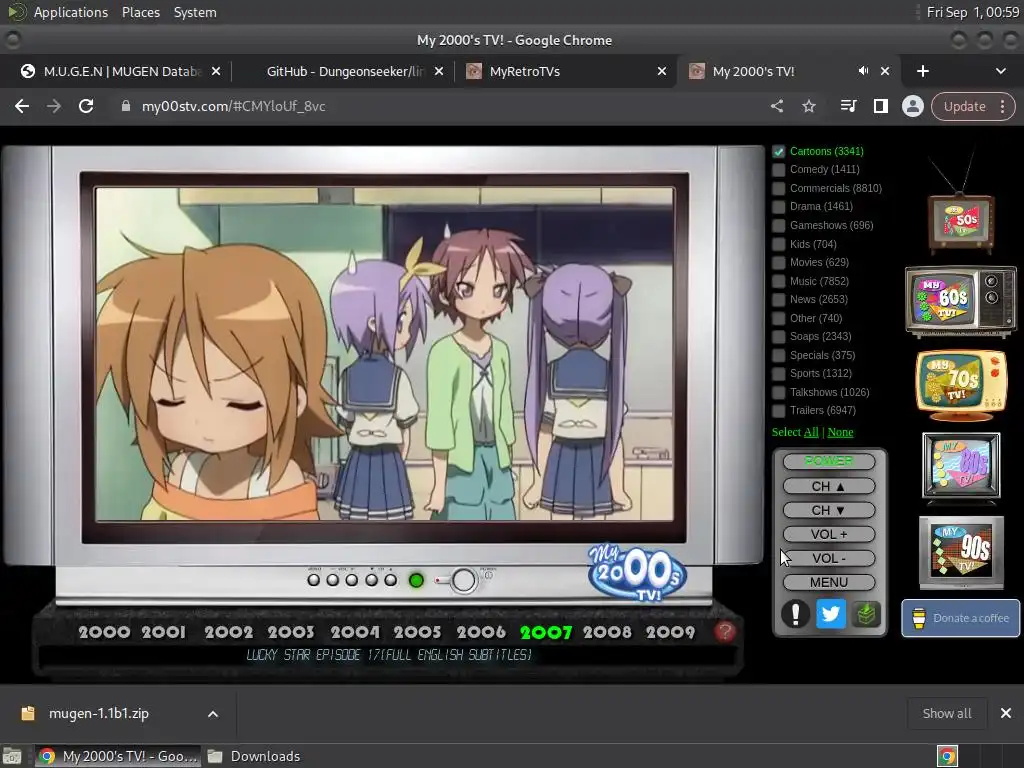The width and height of the screenshot is (1024, 768).
Task: Check the Drama category
Action: (x=778, y=206)
